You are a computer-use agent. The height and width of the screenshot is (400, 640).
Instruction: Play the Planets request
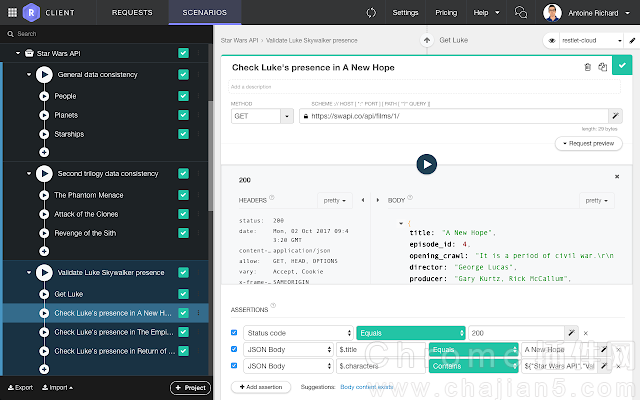pyautogui.click(x=44, y=116)
